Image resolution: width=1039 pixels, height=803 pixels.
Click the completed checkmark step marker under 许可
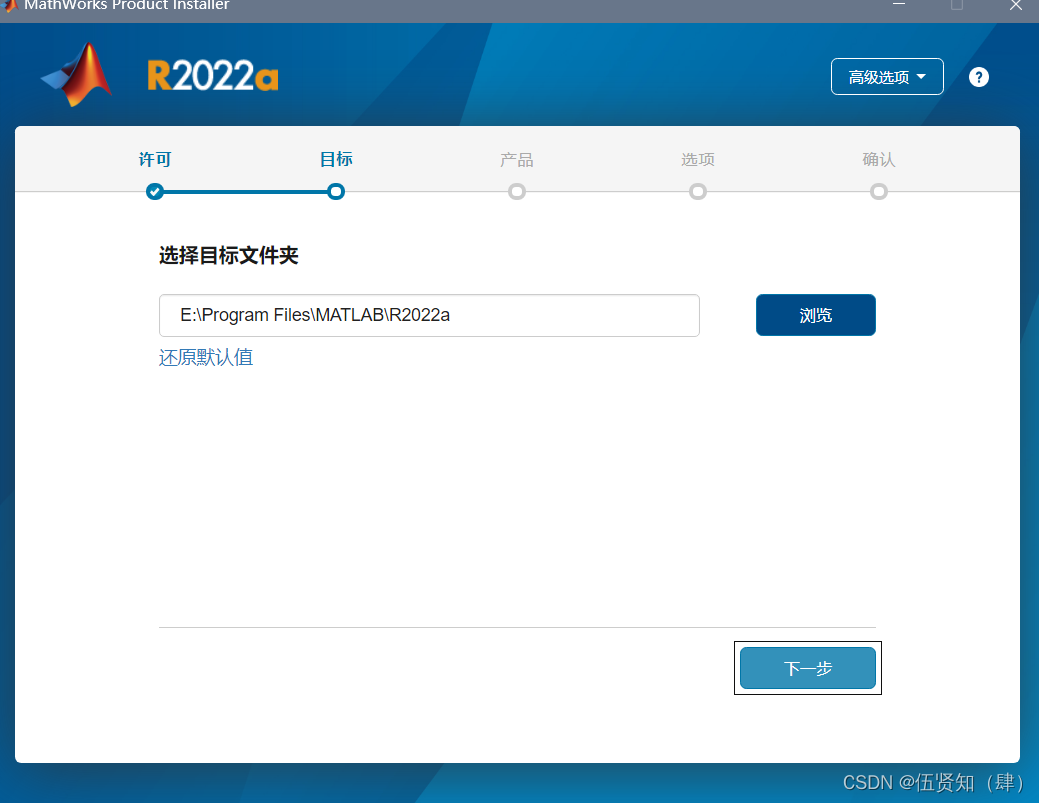(x=155, y=192)
